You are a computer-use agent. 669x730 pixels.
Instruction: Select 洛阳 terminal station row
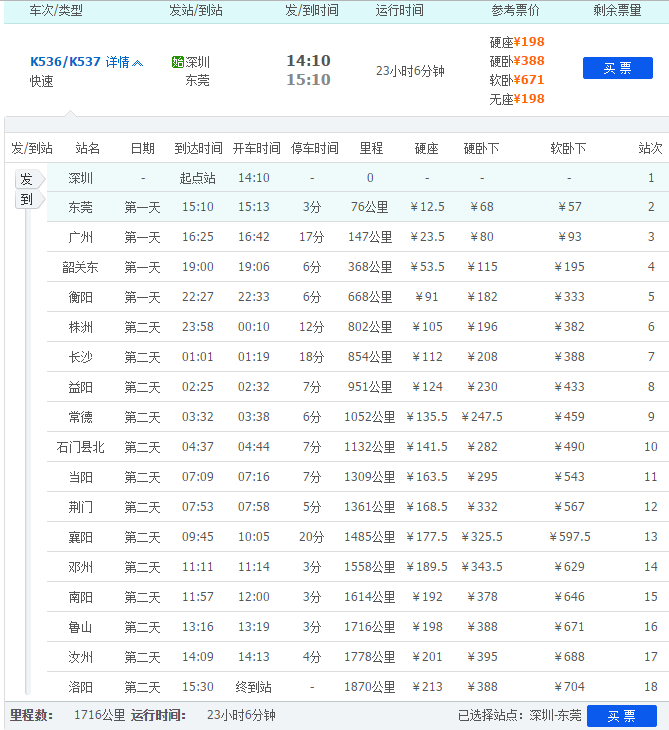[x=358, y=687]
